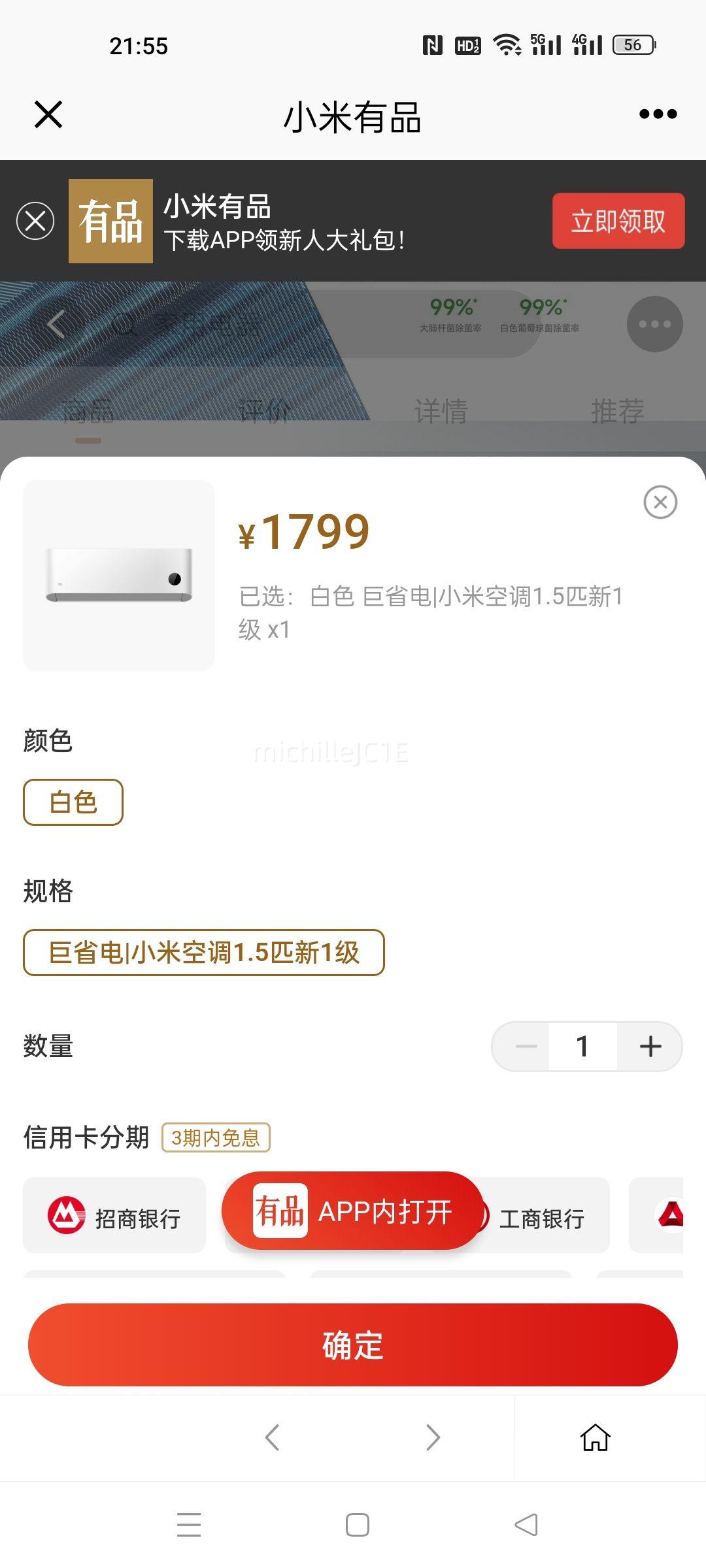Close the product options sheet
The height and width of the screenshot is (1568, 706).
coord(660,502)
